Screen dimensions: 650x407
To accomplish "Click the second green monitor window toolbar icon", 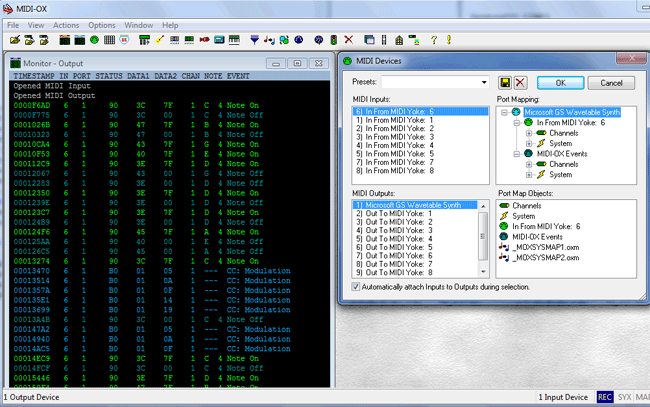I will [80, 40].
